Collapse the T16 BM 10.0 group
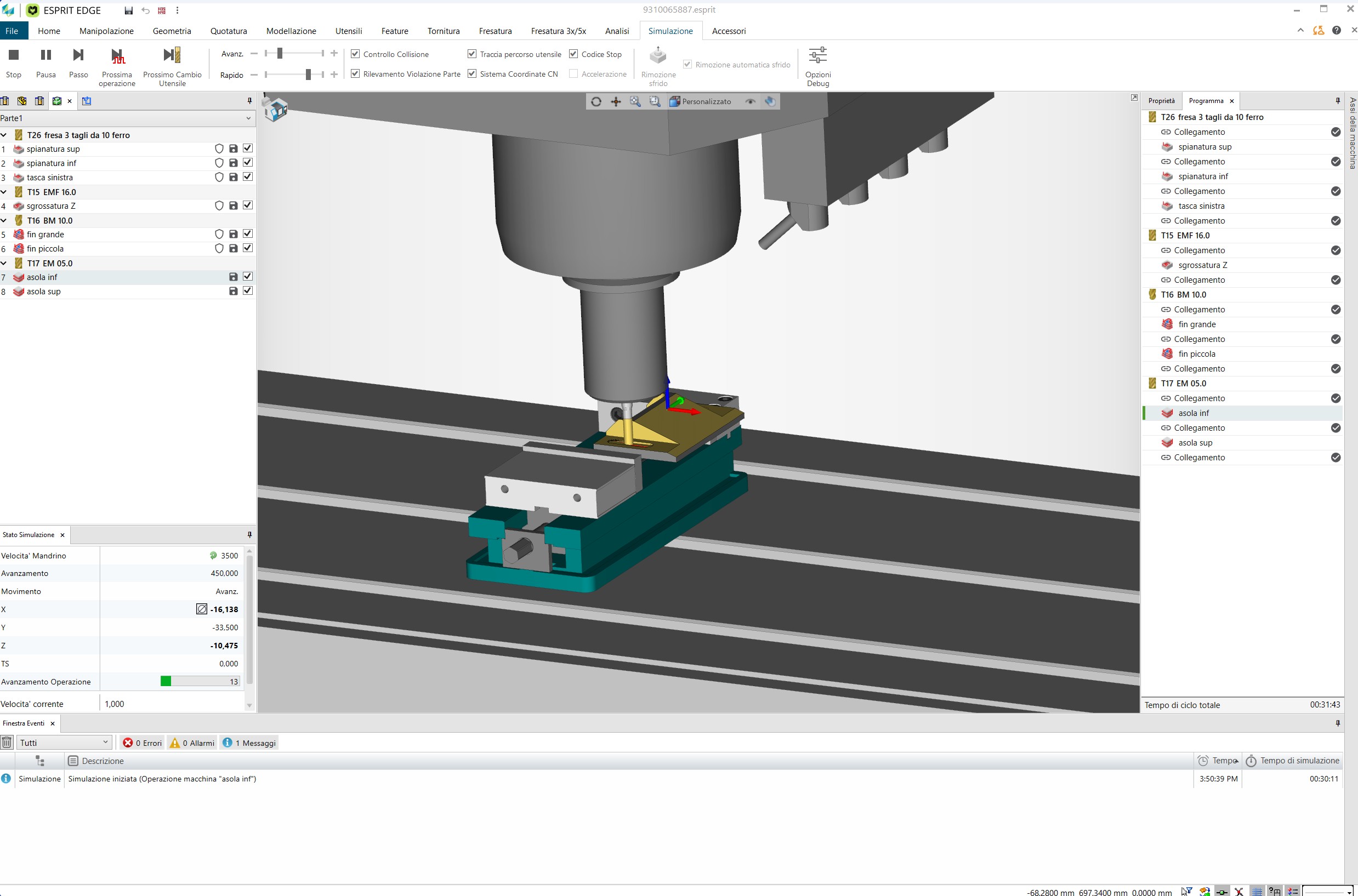1358x896 pixels. pos(4,220)
